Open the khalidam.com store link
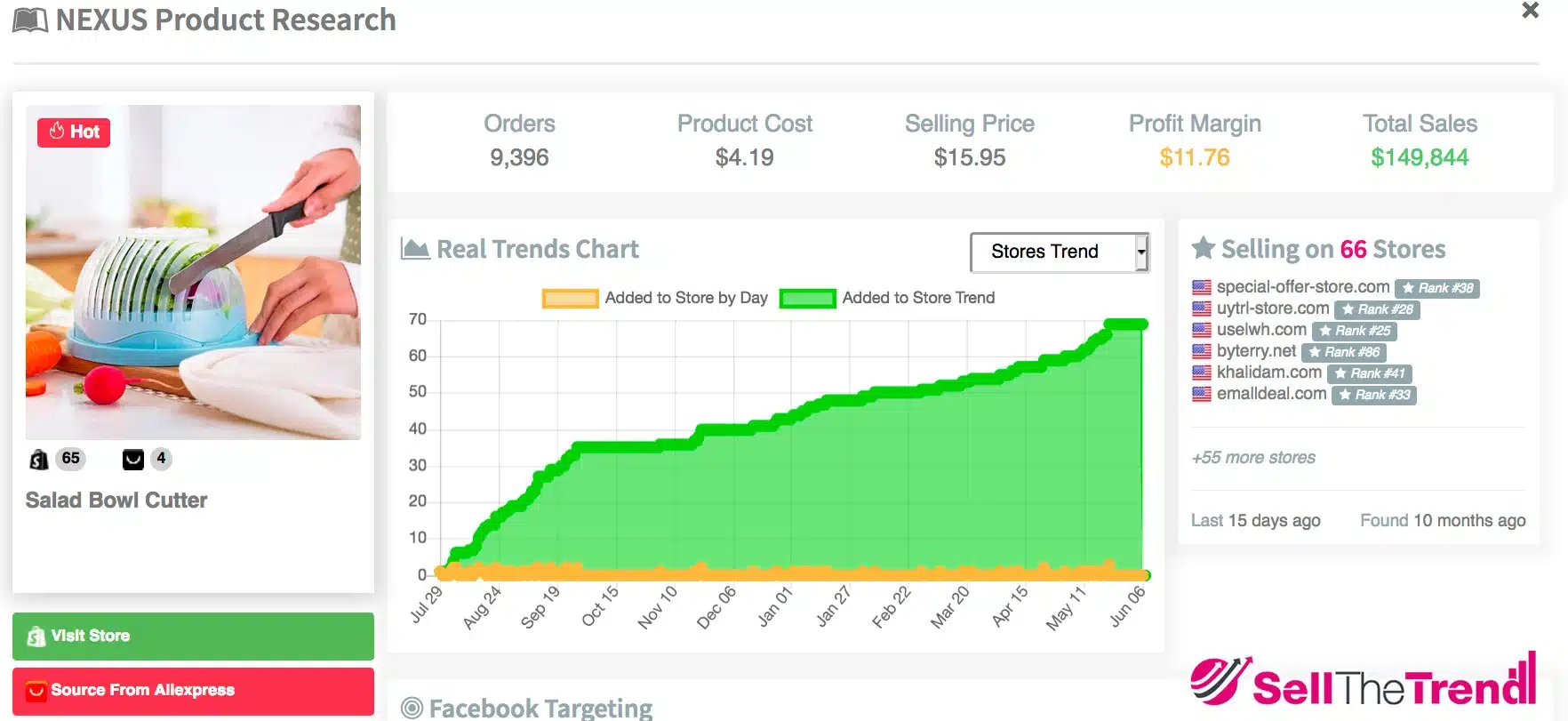Viewport: 1568px width, 721px height. tap(1268, 373)
